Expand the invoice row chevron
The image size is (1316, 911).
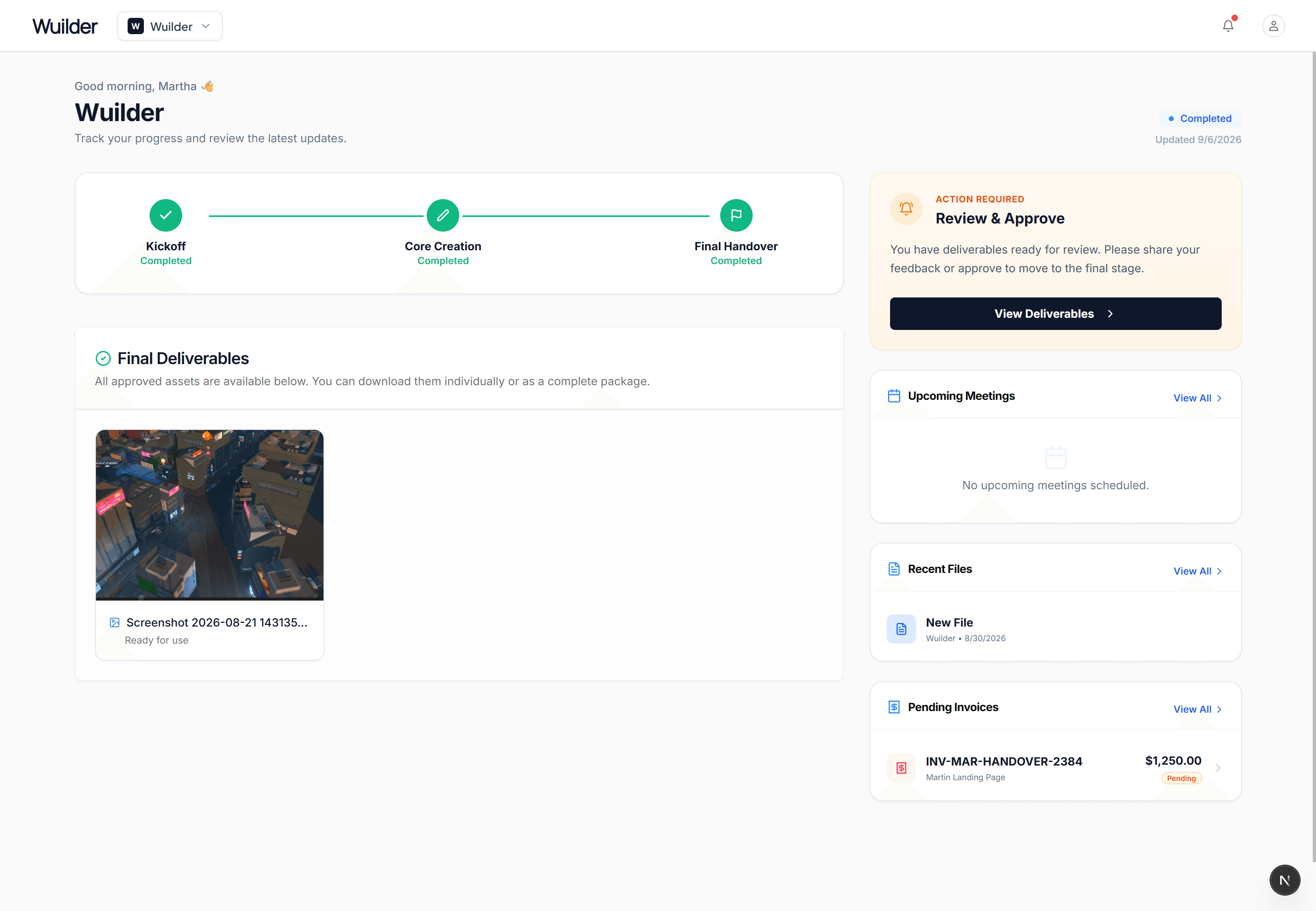1218,768
